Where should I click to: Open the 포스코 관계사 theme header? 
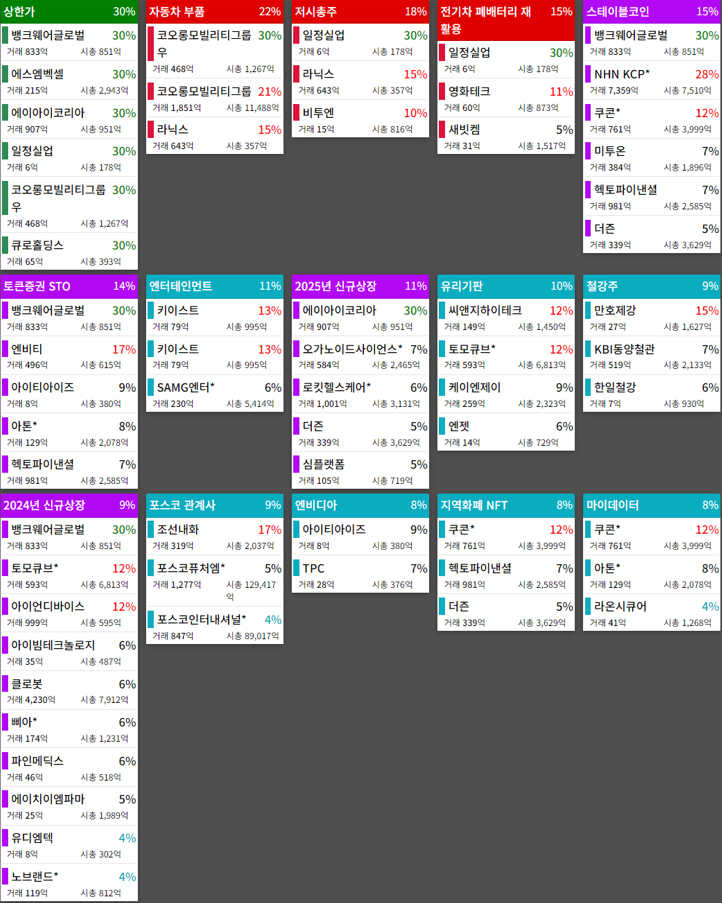pyautogui.click(x=215, y=505)
